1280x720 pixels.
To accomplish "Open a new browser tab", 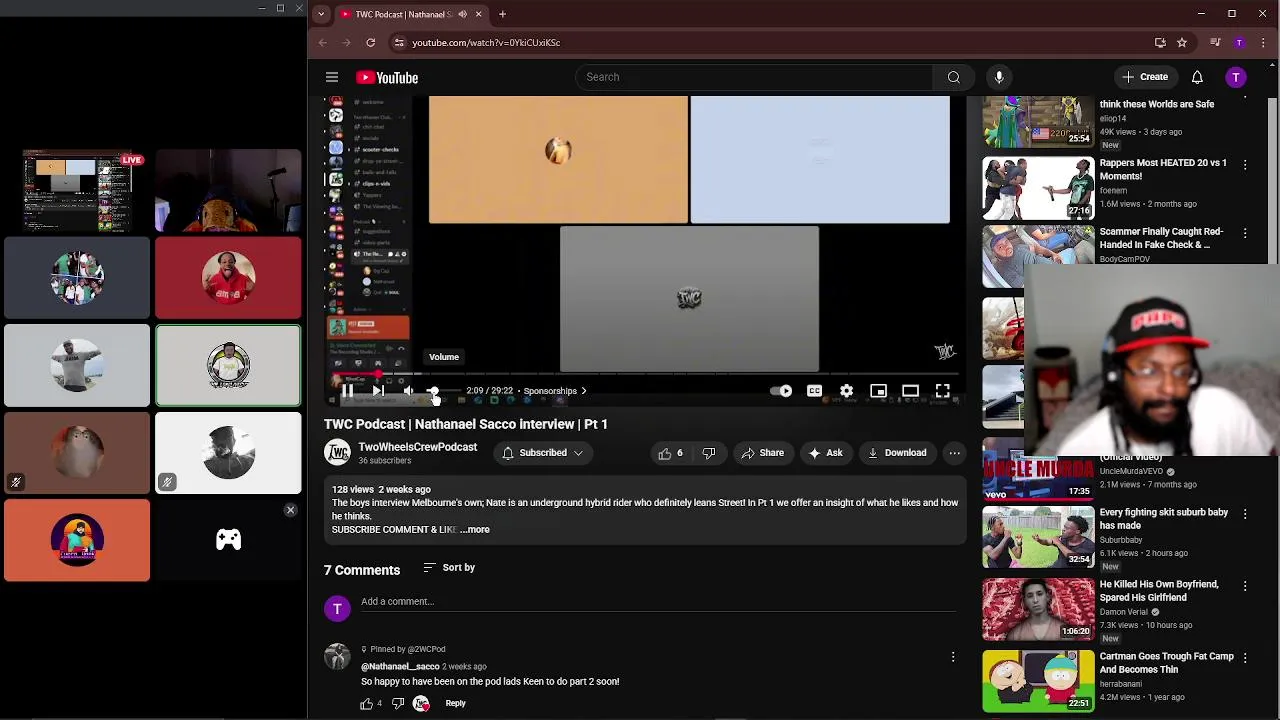I will pos(503,14).
